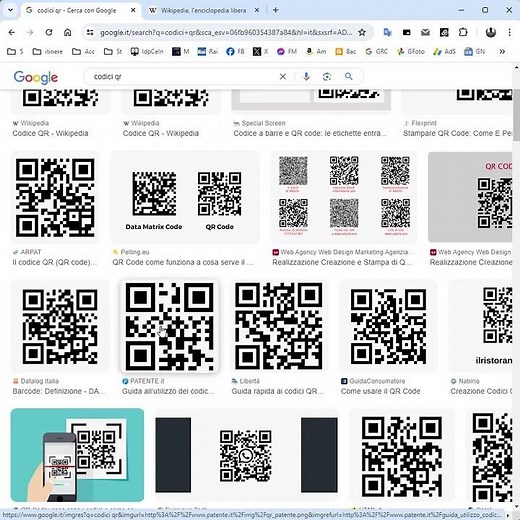Open the Libertà QR code thumbnail

coord(279,326)
